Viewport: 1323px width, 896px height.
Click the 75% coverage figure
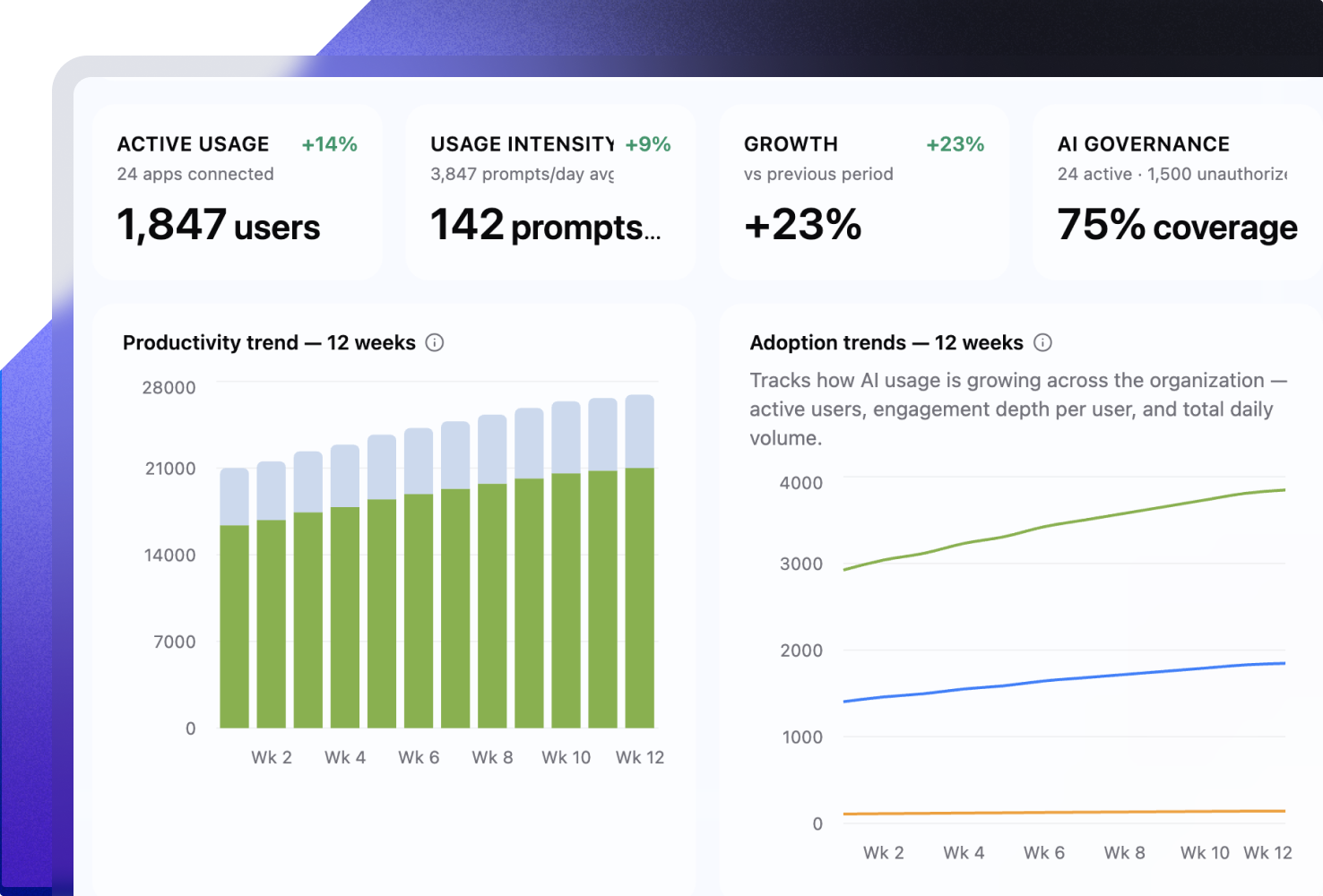point(1177,225)
